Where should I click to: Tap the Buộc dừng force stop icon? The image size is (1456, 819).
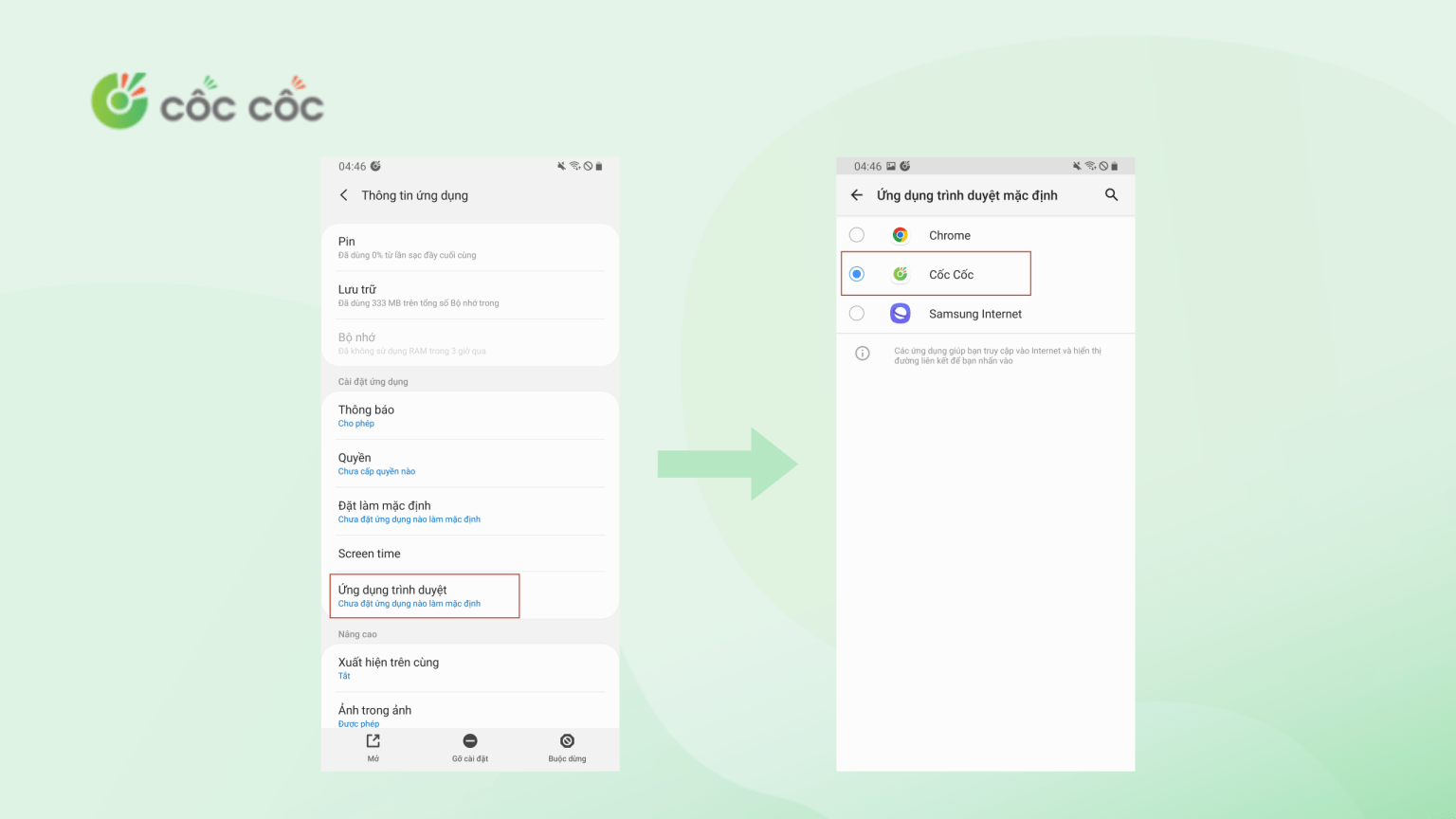567,741
